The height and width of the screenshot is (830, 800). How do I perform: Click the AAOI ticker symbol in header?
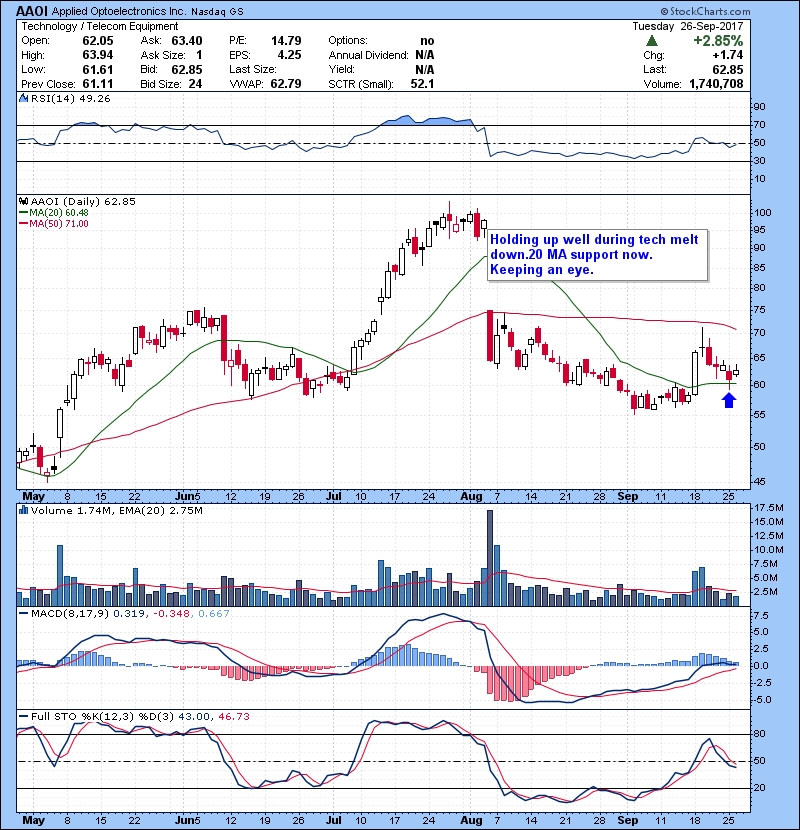pos(32,11)
